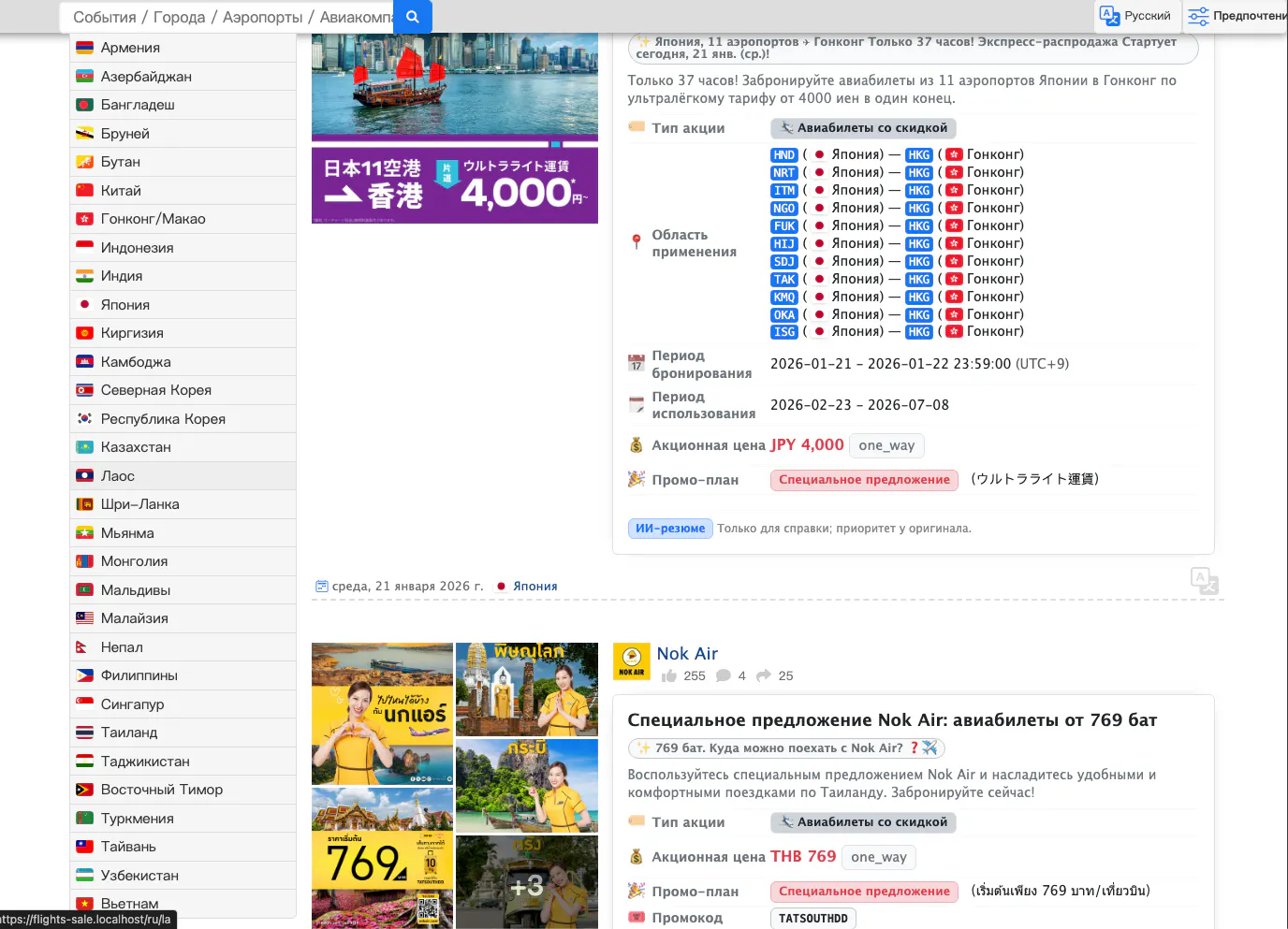Click the HND airport code badge
The image size is (1288, 929).
click(784, 155)
